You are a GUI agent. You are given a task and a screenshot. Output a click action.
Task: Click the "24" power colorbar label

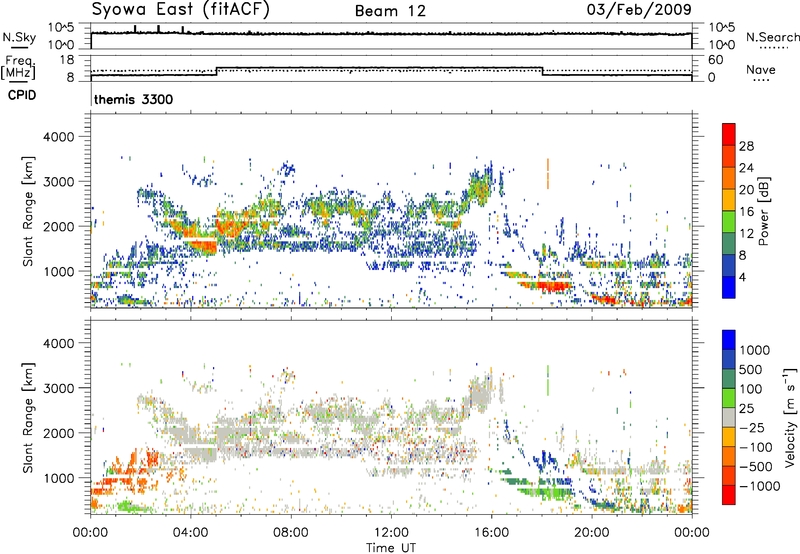pyautogui.click(x=746, y=168)
